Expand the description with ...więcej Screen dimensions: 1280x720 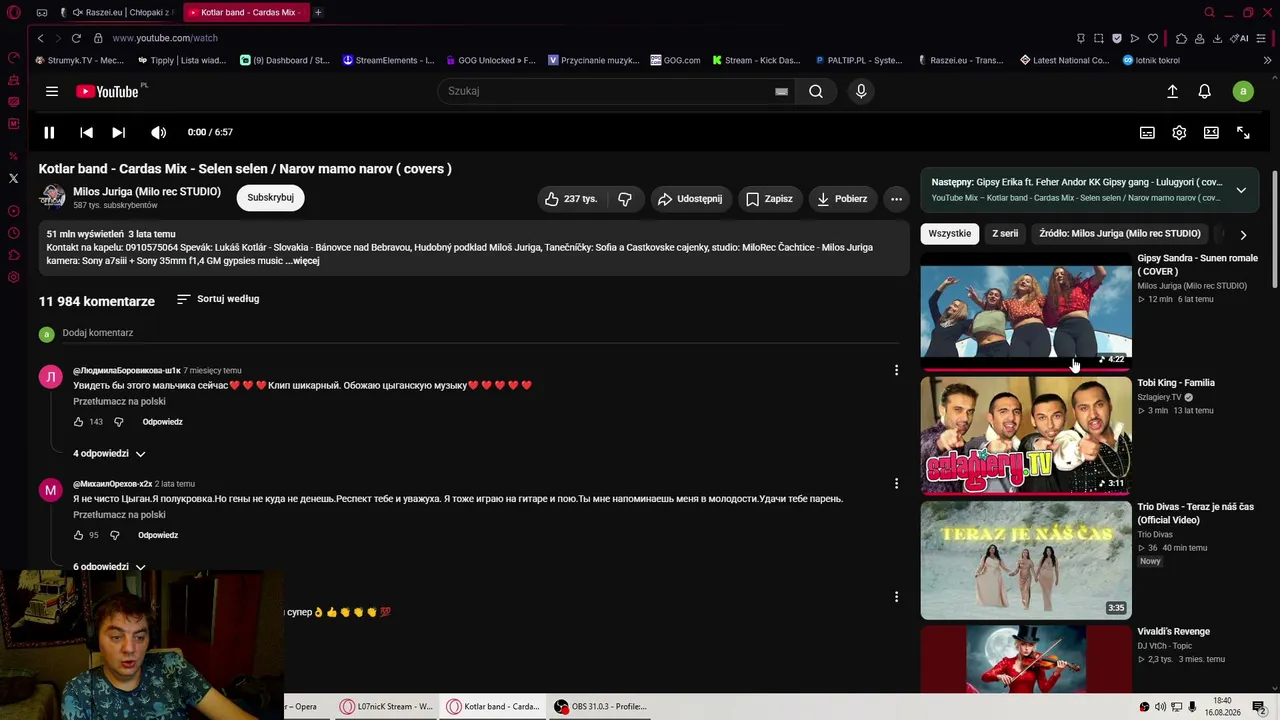click(302, 261)
